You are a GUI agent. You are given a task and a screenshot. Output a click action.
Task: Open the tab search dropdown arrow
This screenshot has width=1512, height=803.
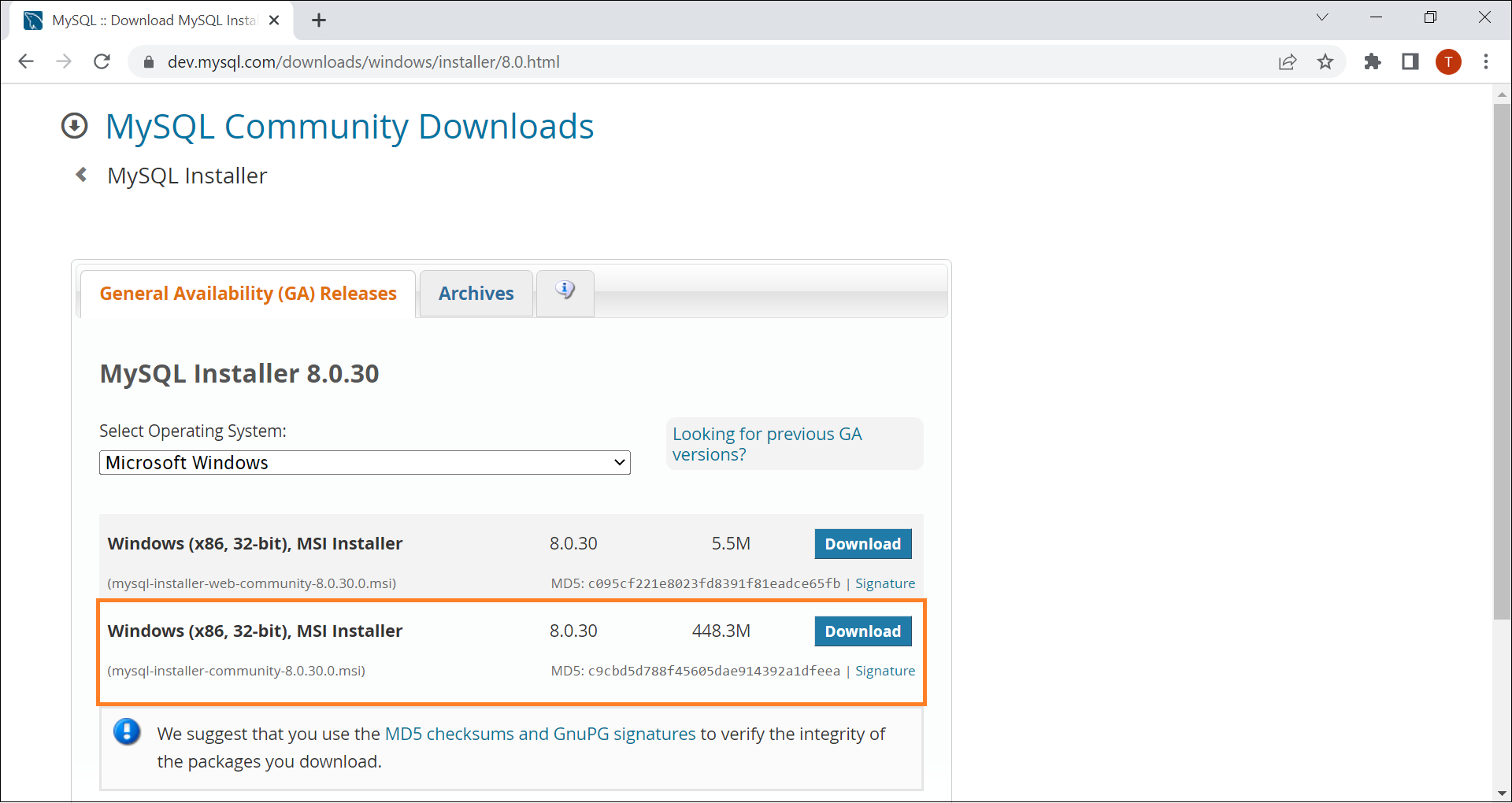1322,17
